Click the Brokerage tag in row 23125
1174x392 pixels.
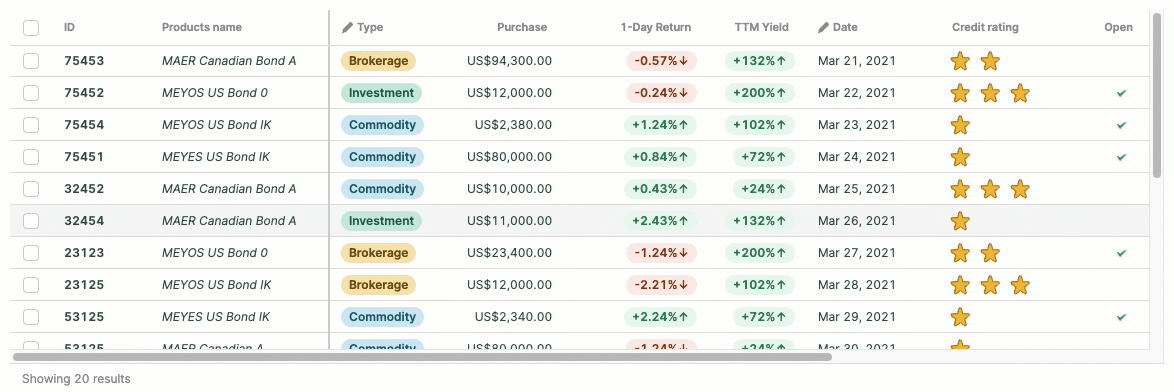pyautogui.click(x=378, y=285)
